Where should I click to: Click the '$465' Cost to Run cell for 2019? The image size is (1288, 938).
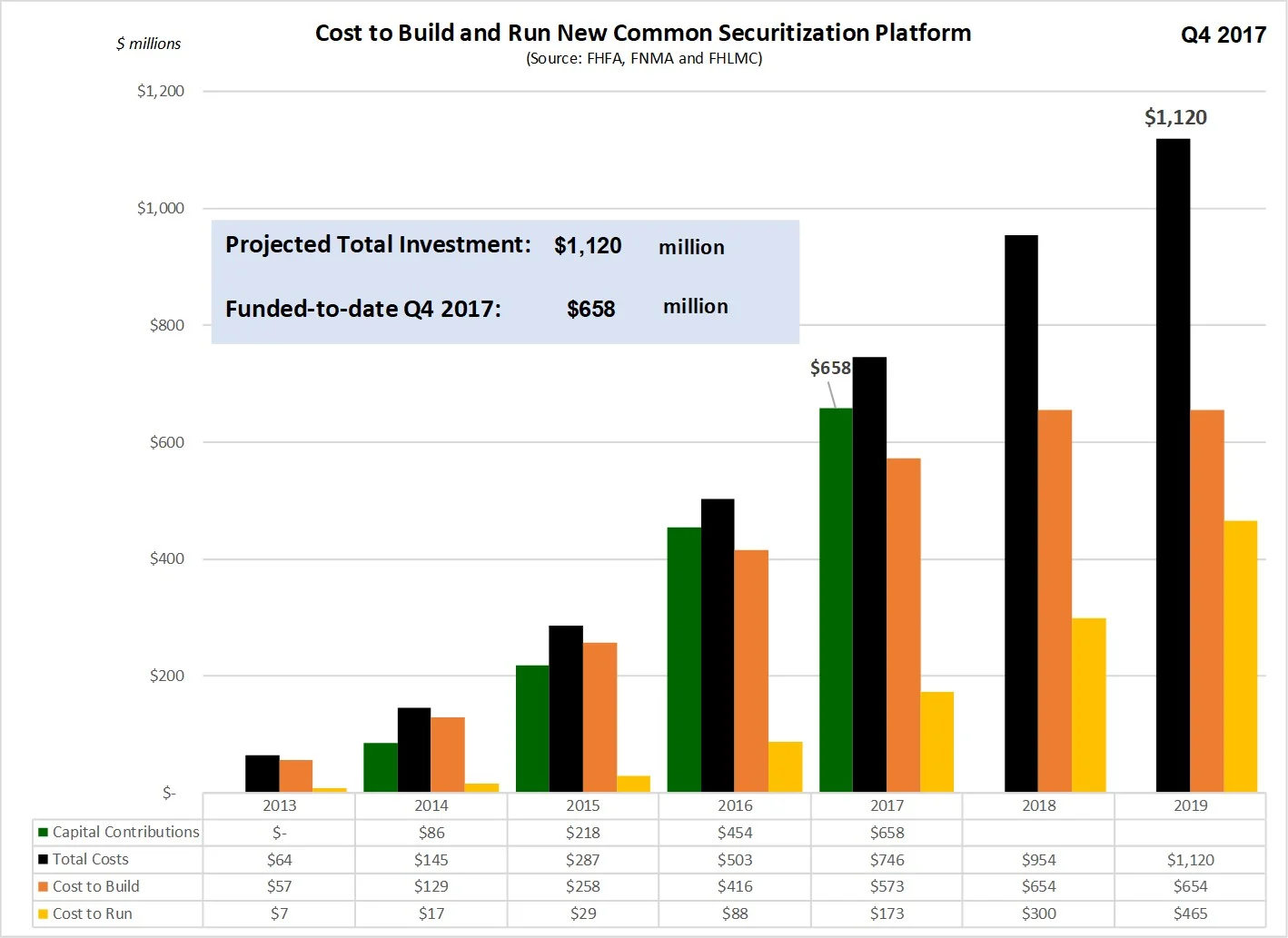[1190, 914]
